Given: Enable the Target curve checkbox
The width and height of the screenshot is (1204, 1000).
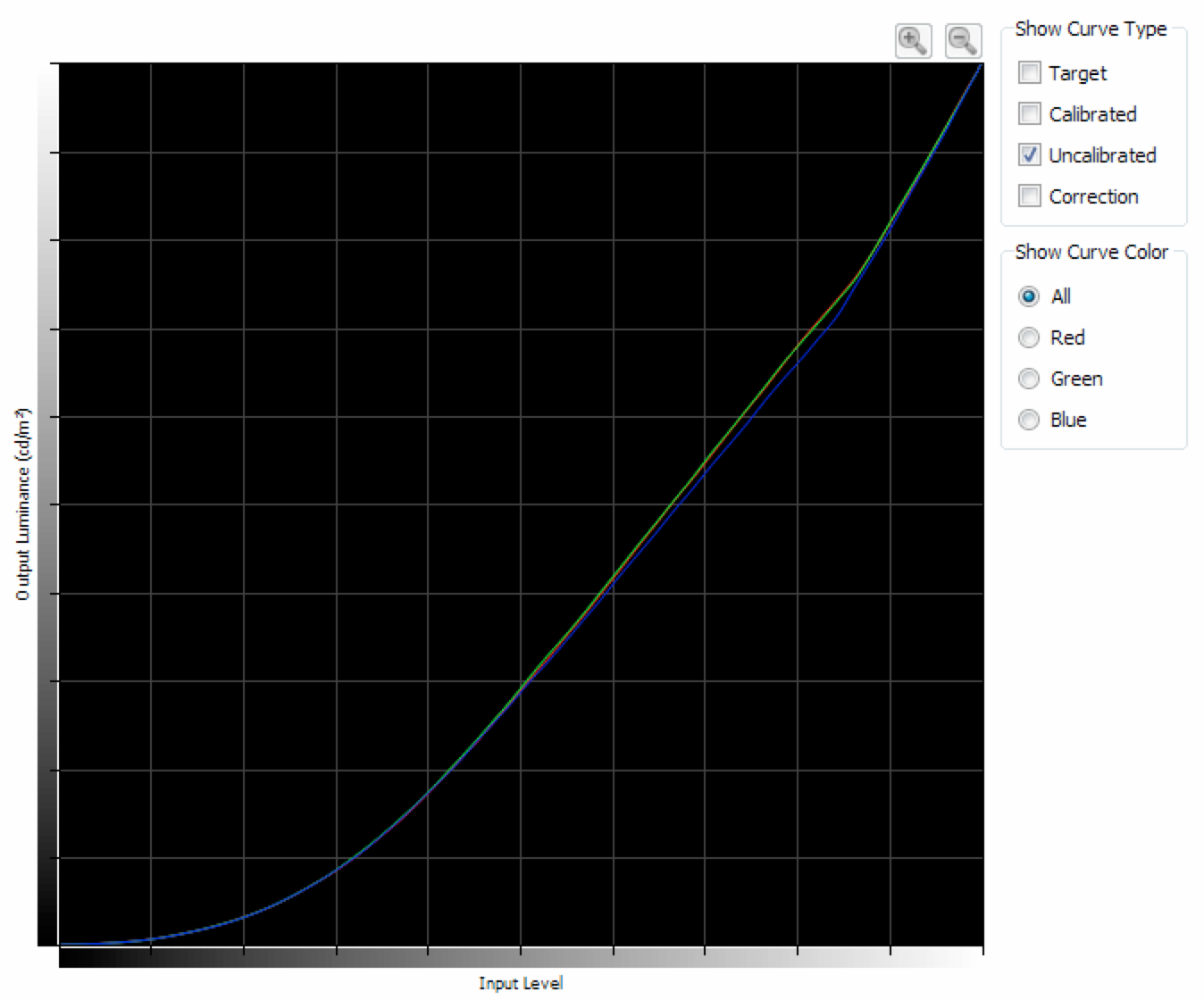Looking at the screenshot, I should coord(1030,73).
